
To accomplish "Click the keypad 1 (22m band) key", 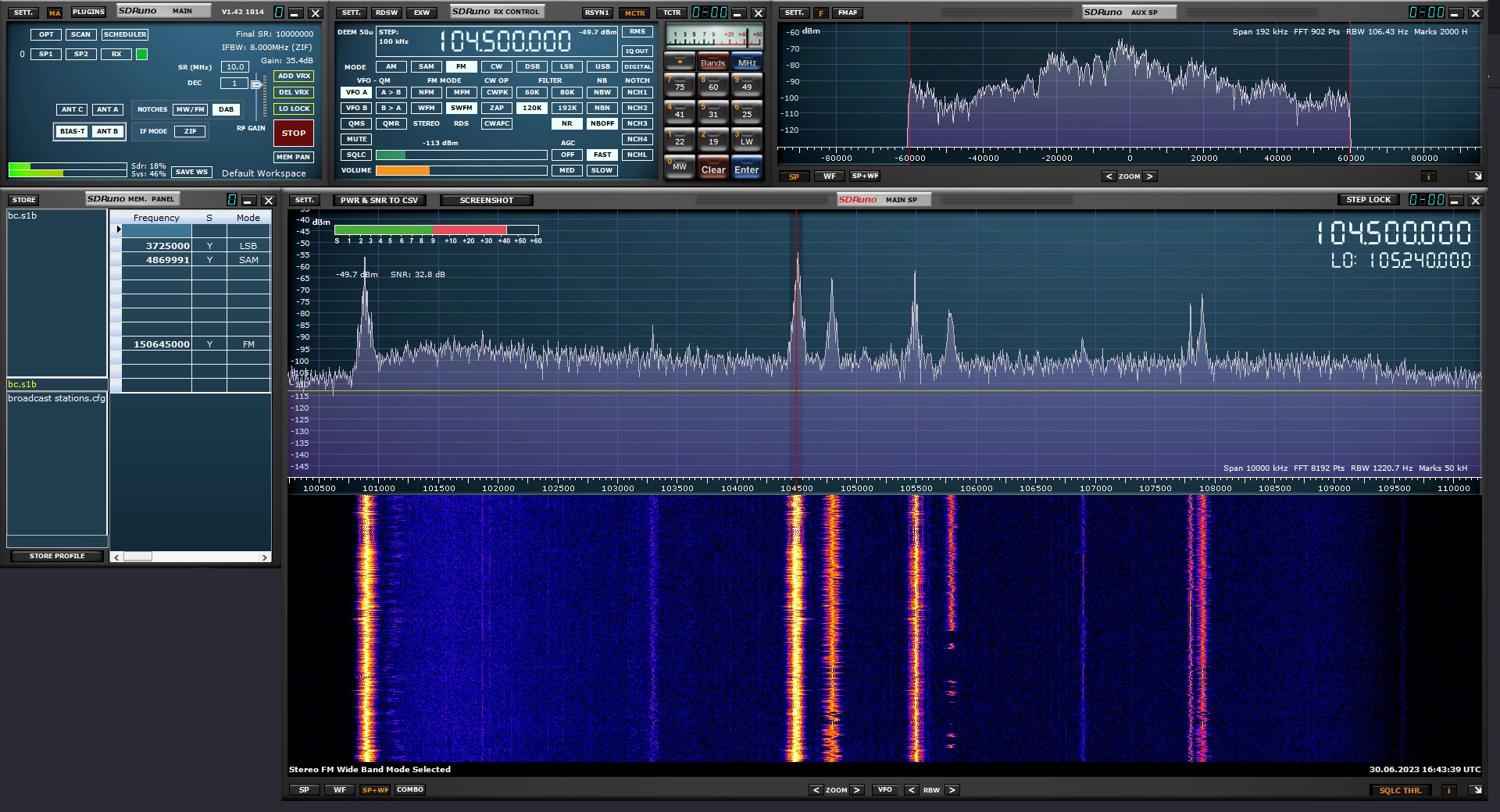I will tap(679, 139).
